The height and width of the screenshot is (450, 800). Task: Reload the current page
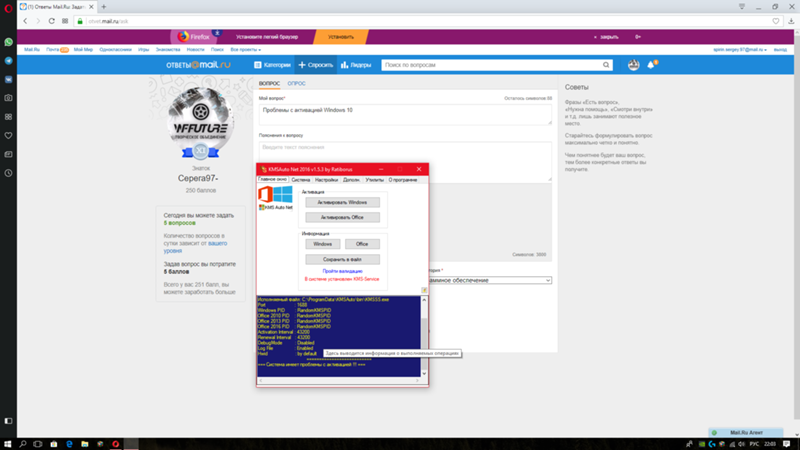click(52, 21)
